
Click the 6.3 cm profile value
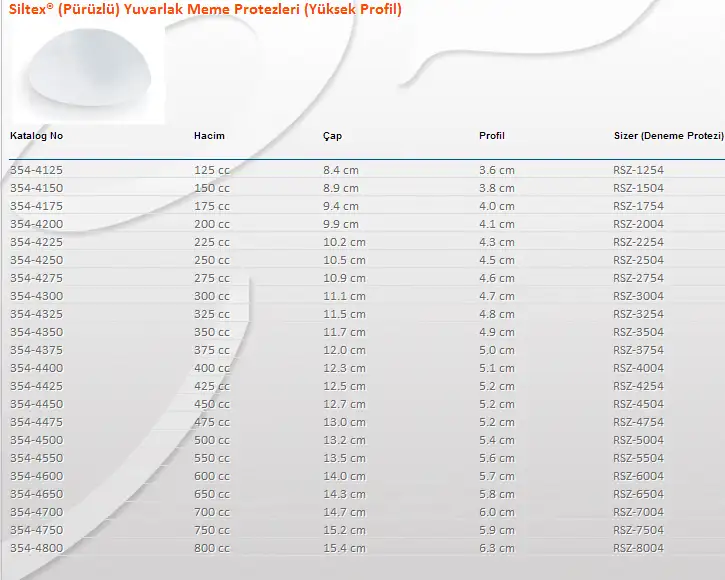[496, 548]
